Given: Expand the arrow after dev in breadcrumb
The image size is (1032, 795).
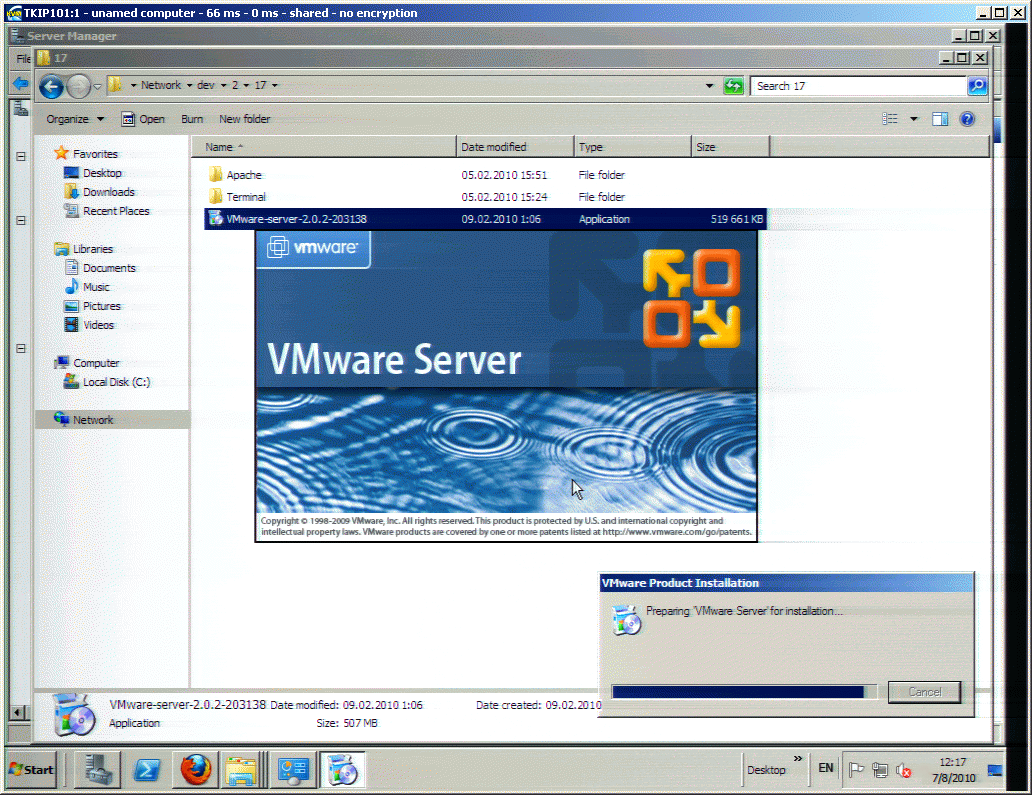Looking at the screenshot, I should tap(224, 86).
